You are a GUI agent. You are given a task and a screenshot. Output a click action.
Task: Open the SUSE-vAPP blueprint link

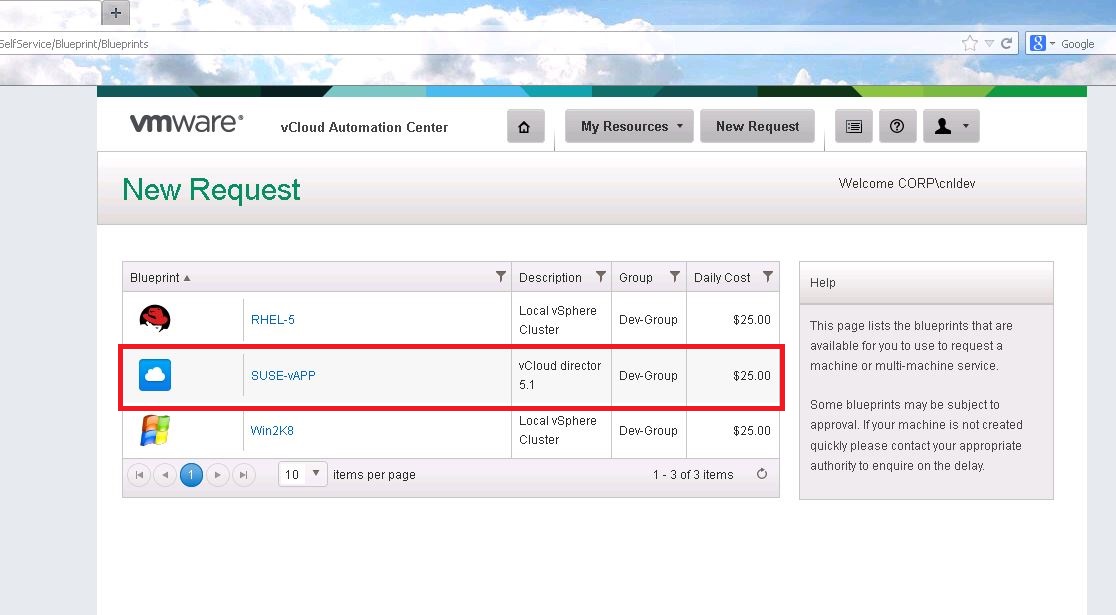(x=283, y=375)
